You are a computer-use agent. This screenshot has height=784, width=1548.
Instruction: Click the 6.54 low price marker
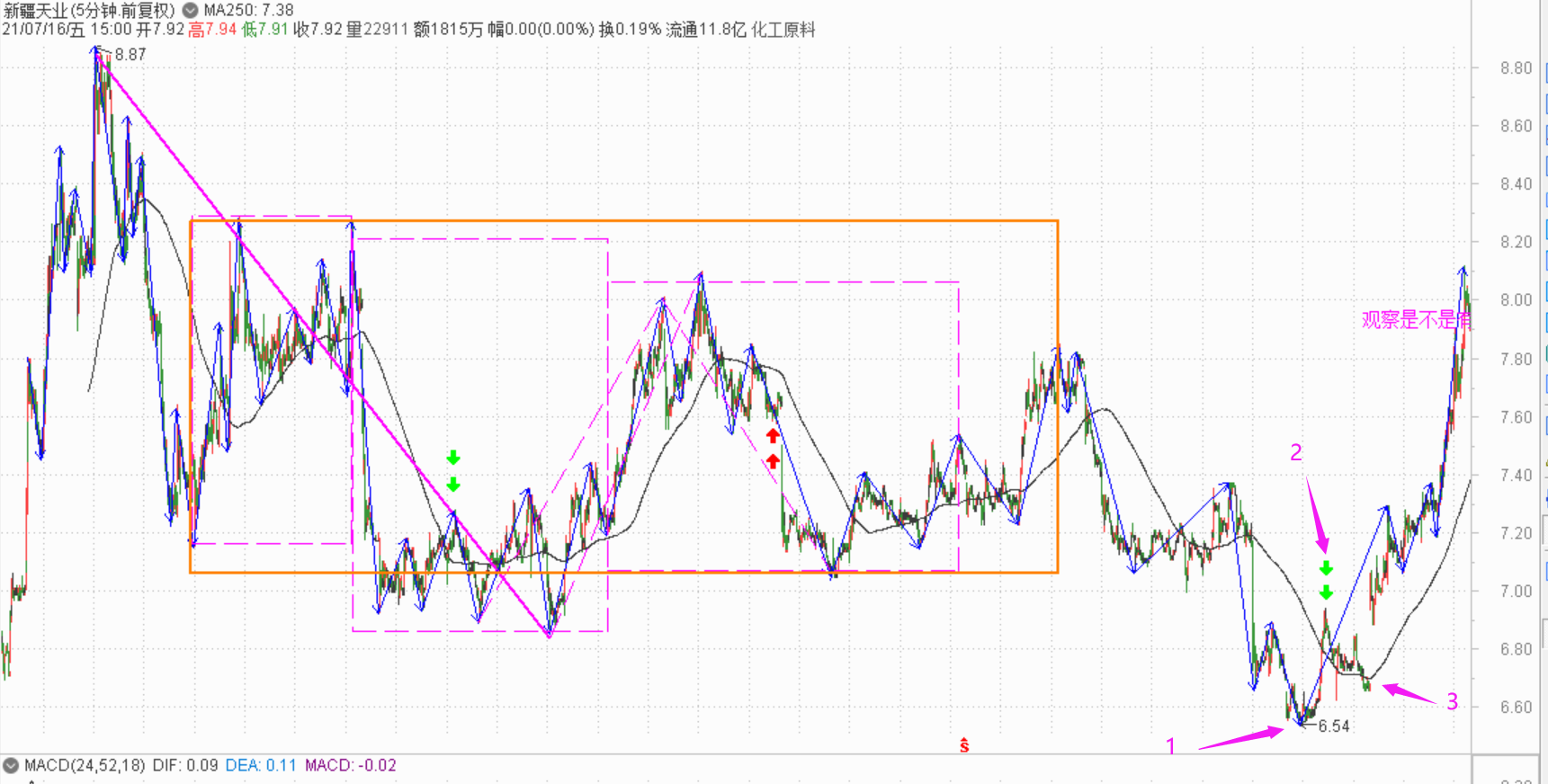coord(1333,726)
